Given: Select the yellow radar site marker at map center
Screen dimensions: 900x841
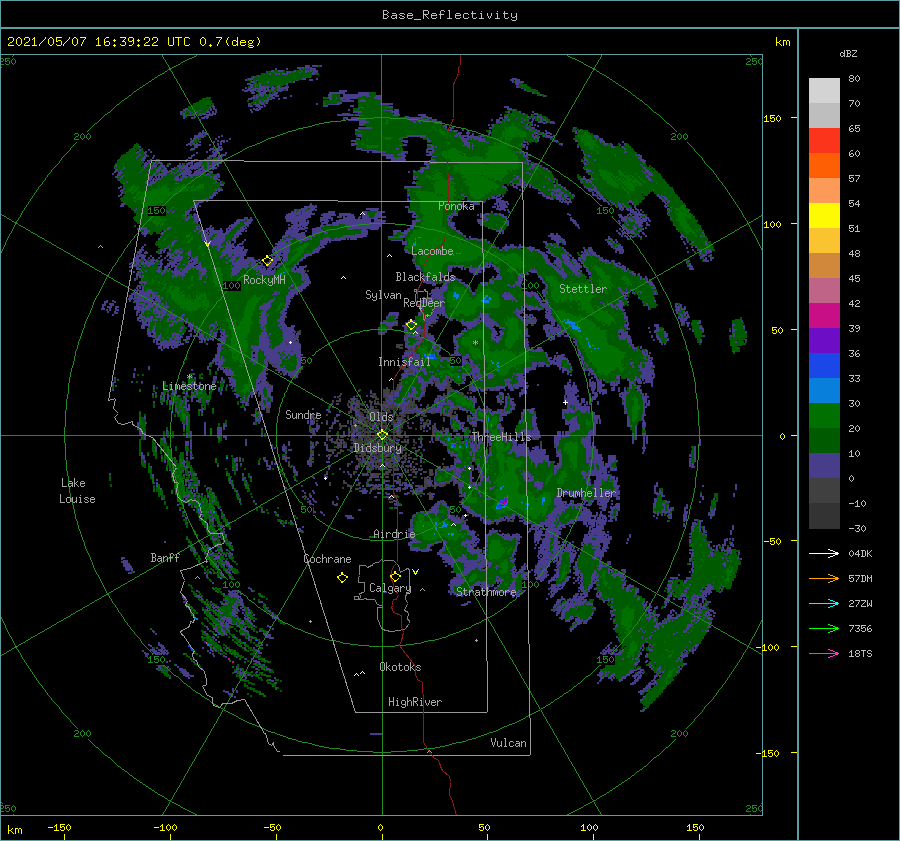Looking at the screenshot, I should pos(382,435).
